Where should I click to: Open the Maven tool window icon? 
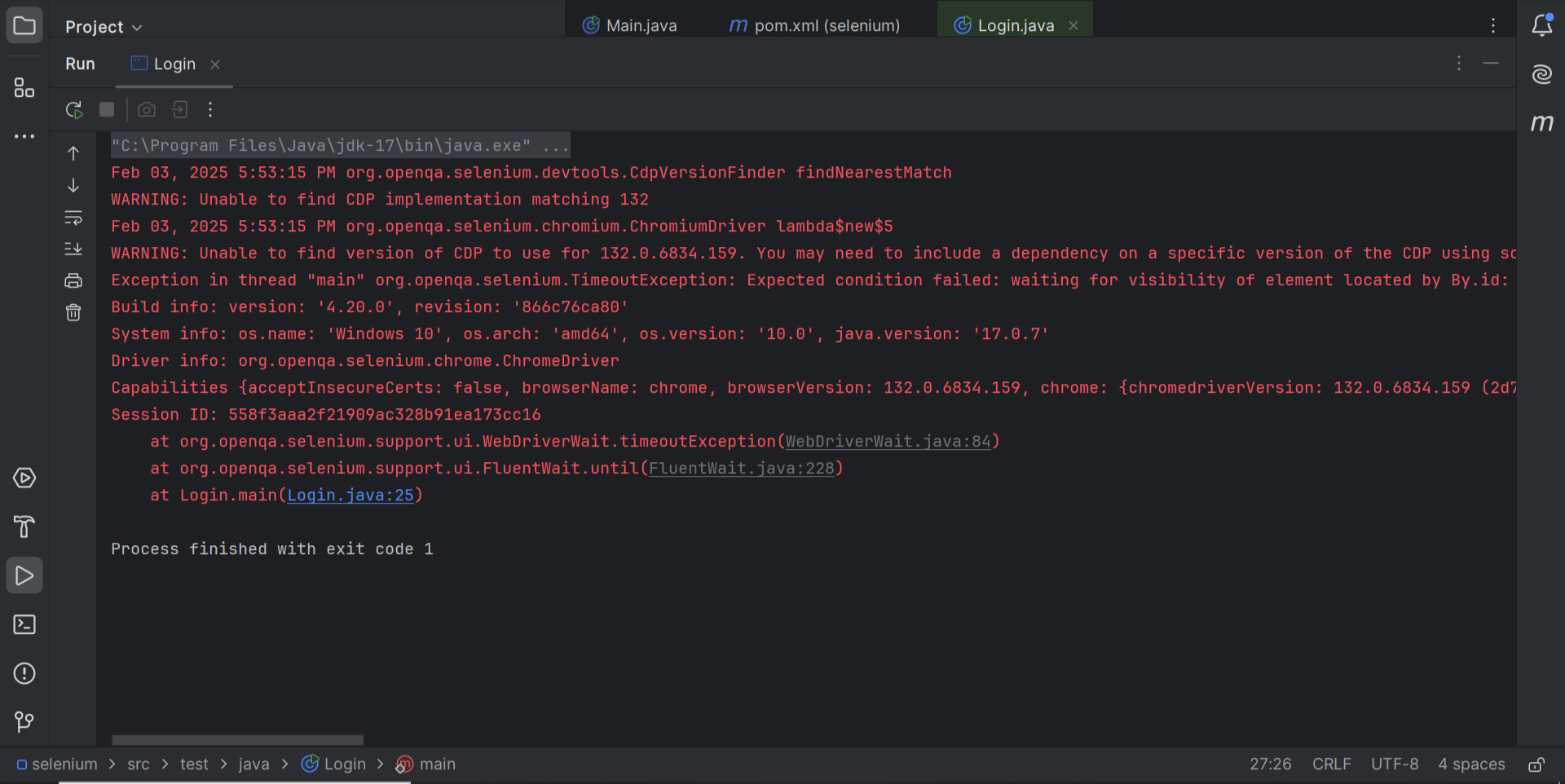1541,123
